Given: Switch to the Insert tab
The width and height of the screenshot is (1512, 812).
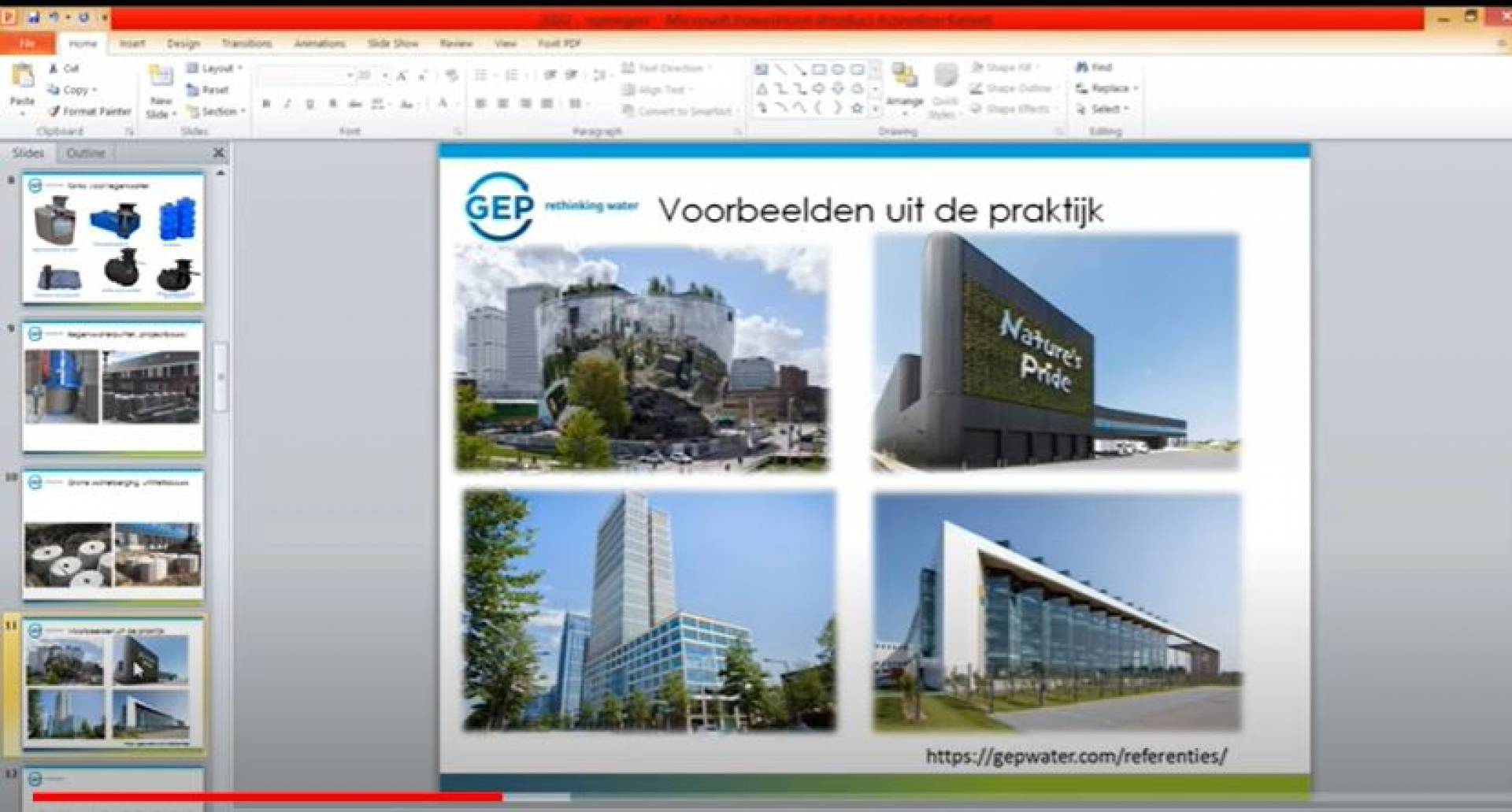Looking at the screenshot, I should [x=132, y=44].
